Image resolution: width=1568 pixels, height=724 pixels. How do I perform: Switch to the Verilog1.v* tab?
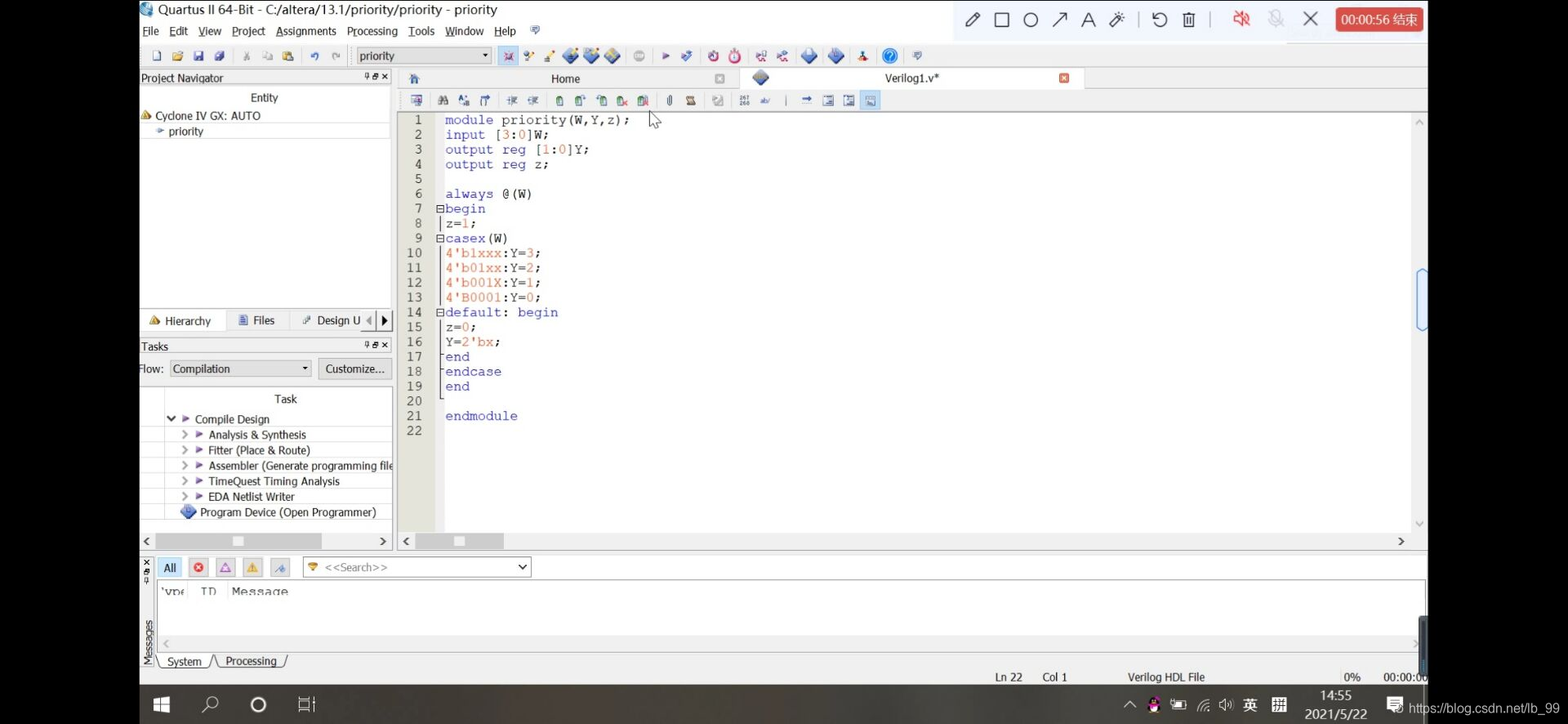pos(911,78)
